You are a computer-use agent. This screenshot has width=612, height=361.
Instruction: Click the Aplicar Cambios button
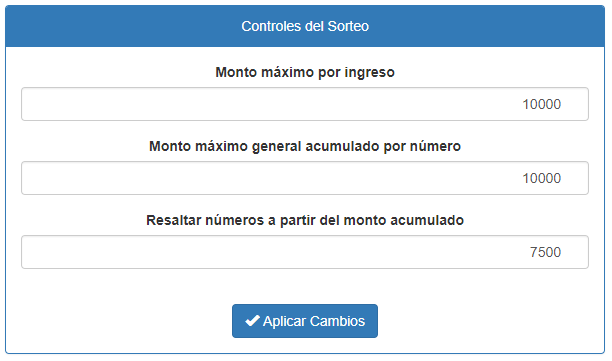point(305,321)
